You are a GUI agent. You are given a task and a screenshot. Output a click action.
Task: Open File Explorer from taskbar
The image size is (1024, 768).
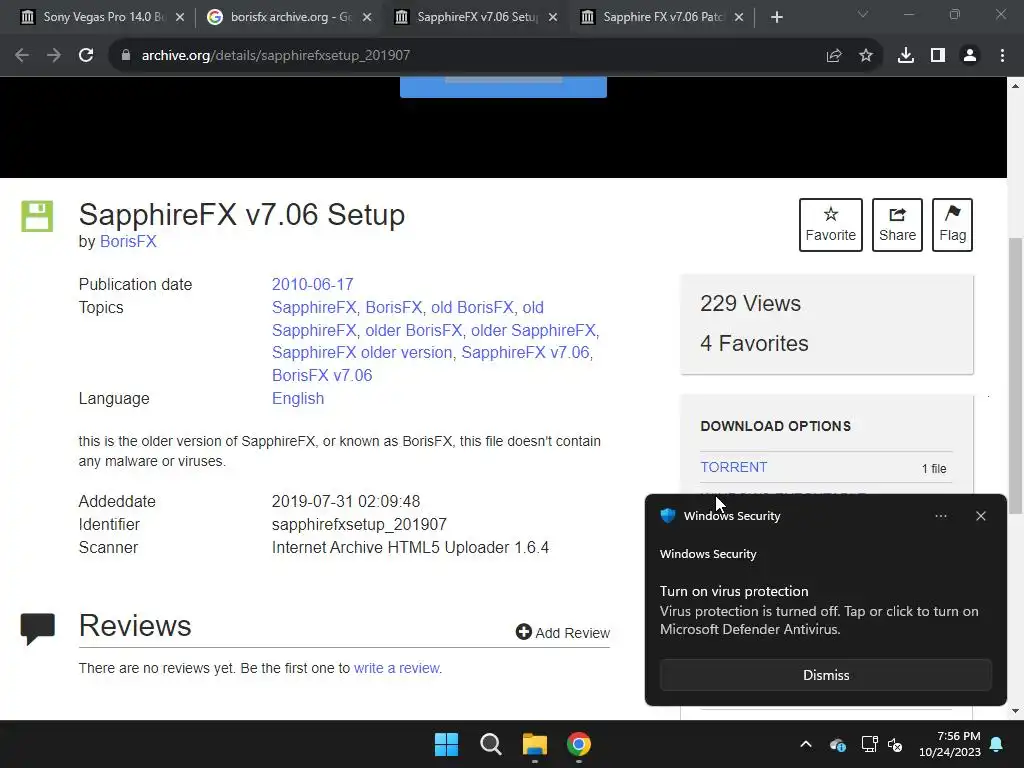(534, 744)
